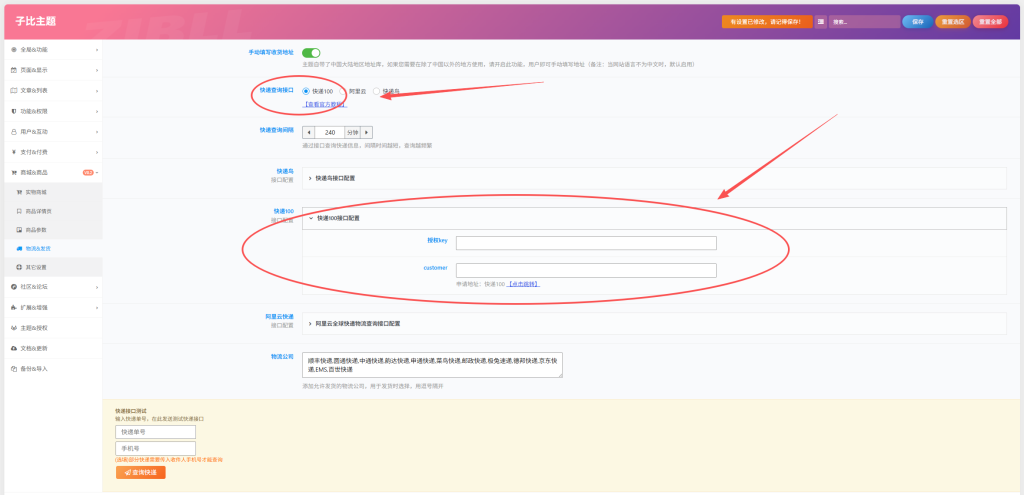Viewport: 1024px width, 495px height.
Task: Click the 扩展&增强 puzzle icon
Action: tap(14, 307)
